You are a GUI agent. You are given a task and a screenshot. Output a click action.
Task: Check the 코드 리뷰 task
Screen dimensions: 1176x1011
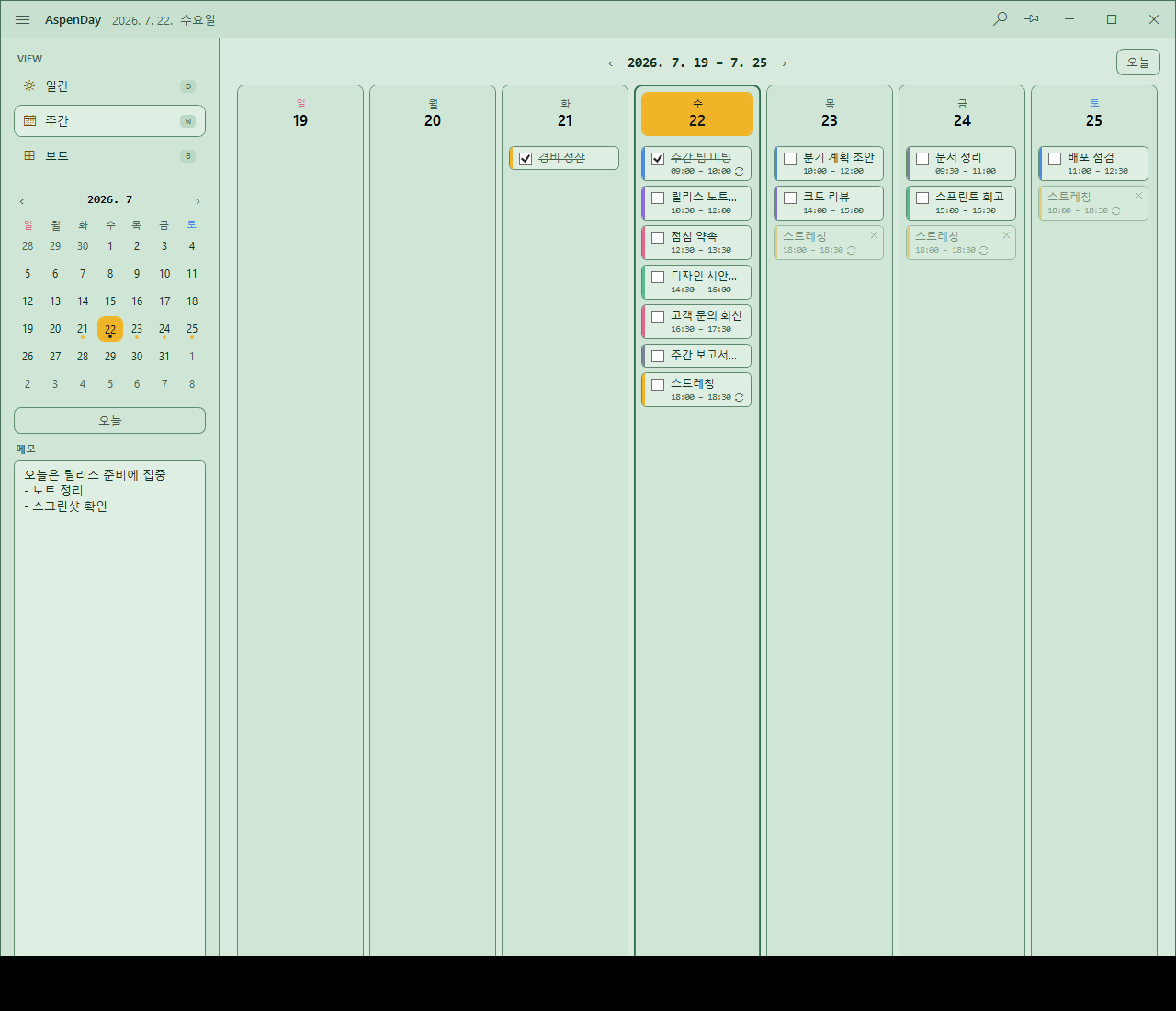point(790,198)
